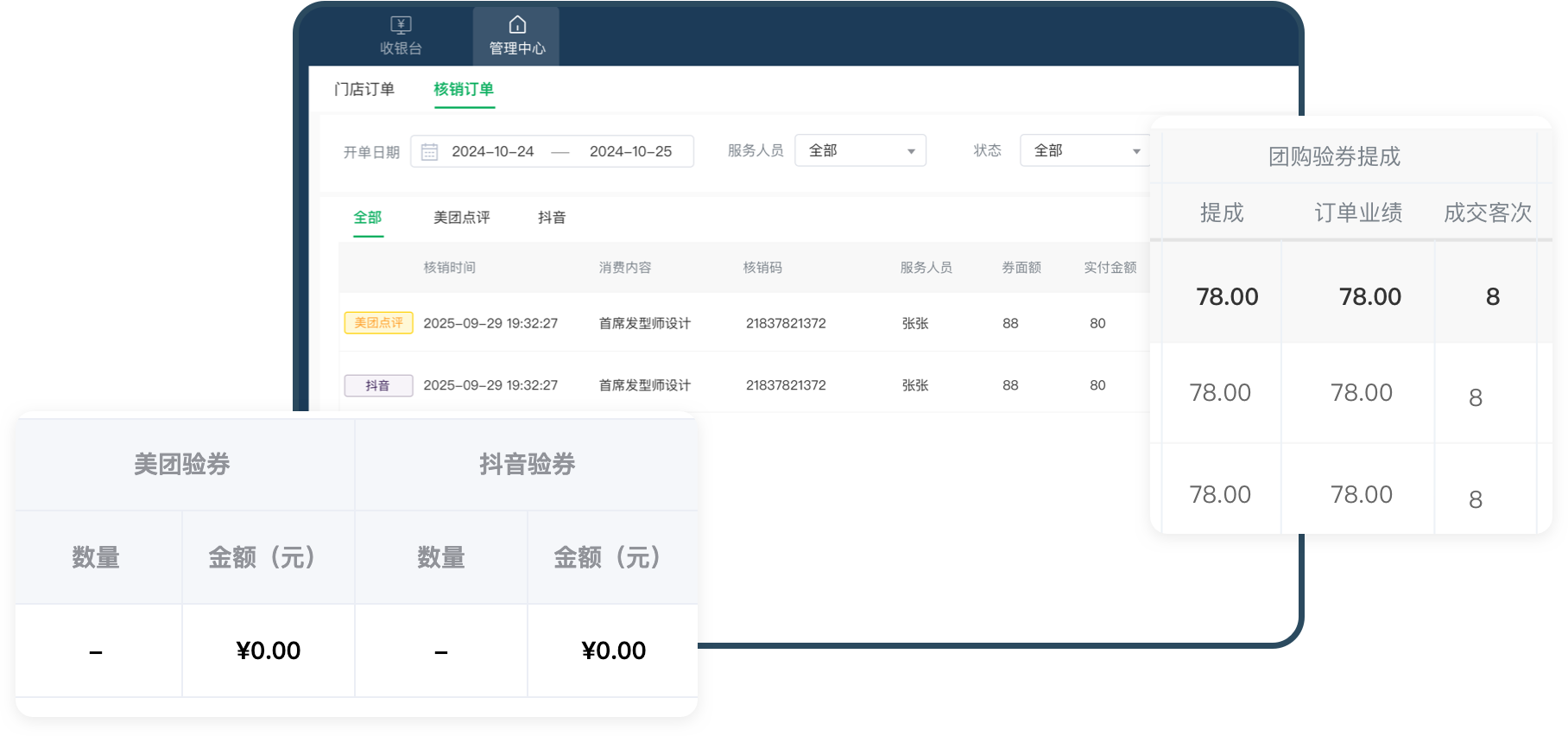This screenshot has height=736, width=1568.
Task: Click ¥0.00 amount under 美团验券
Action: tap(269, 650)
